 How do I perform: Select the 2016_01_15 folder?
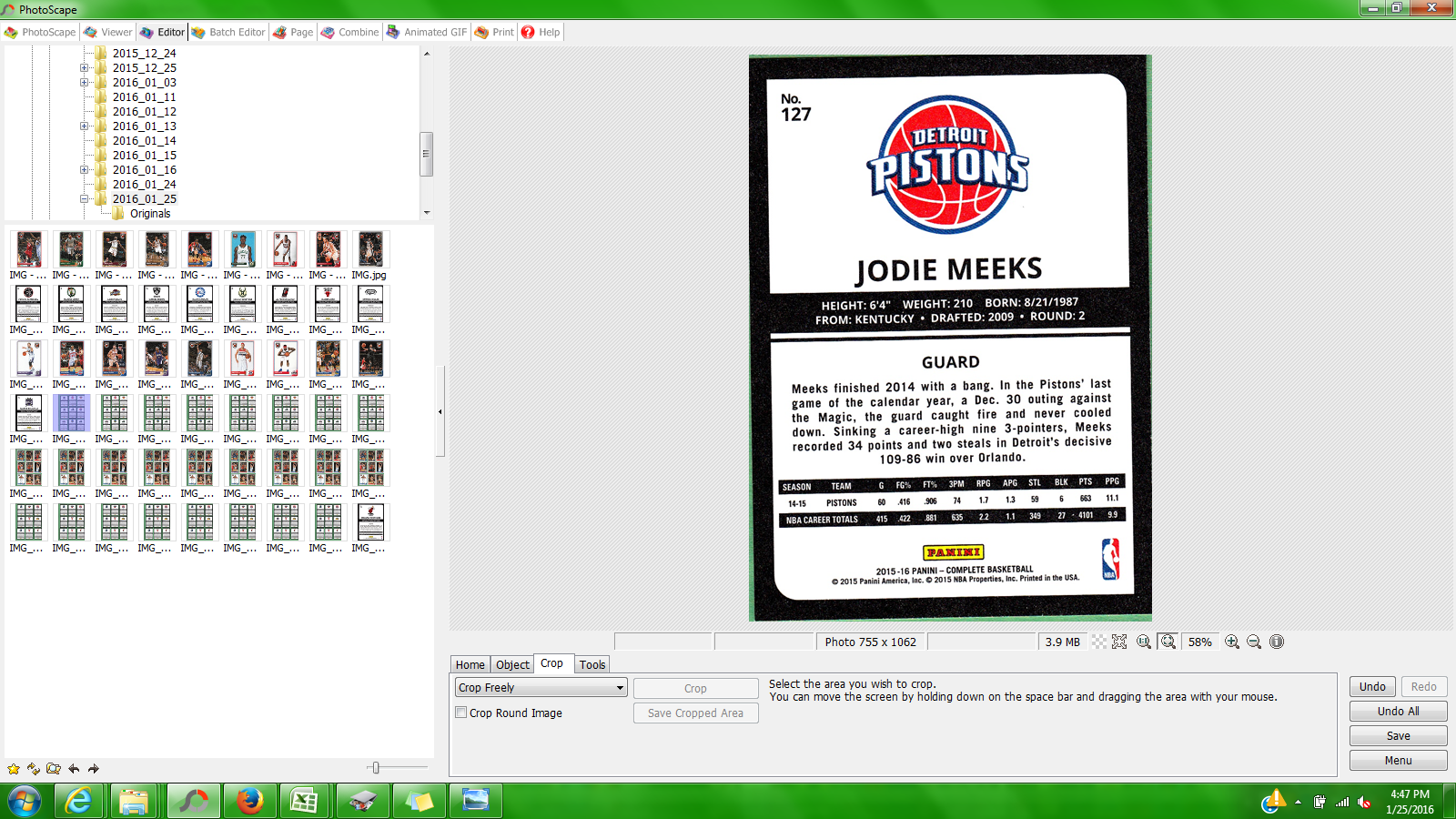145,155
